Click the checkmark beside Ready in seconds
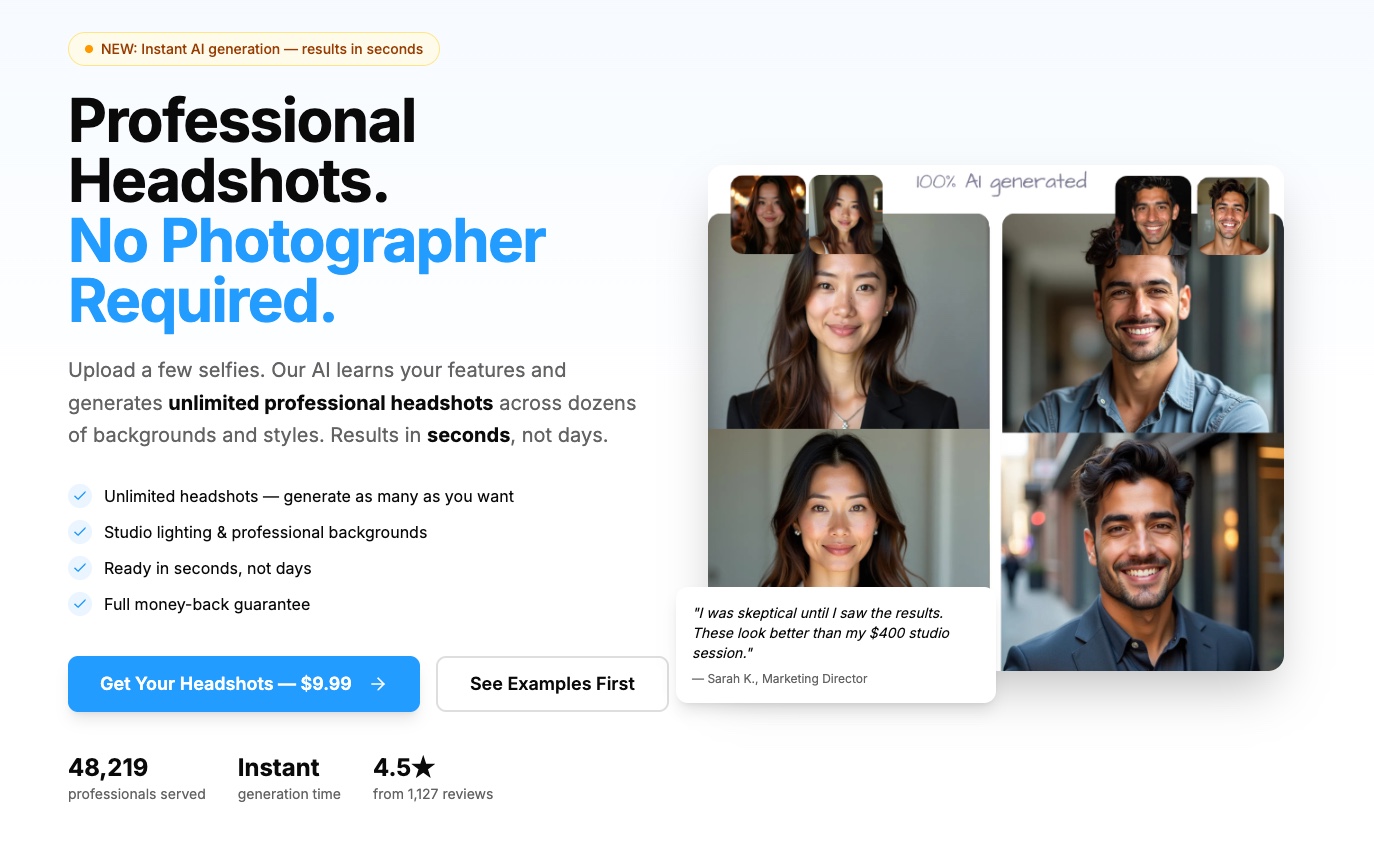The width and height of the screenshot is (1374, 844). tap(80, 568)
